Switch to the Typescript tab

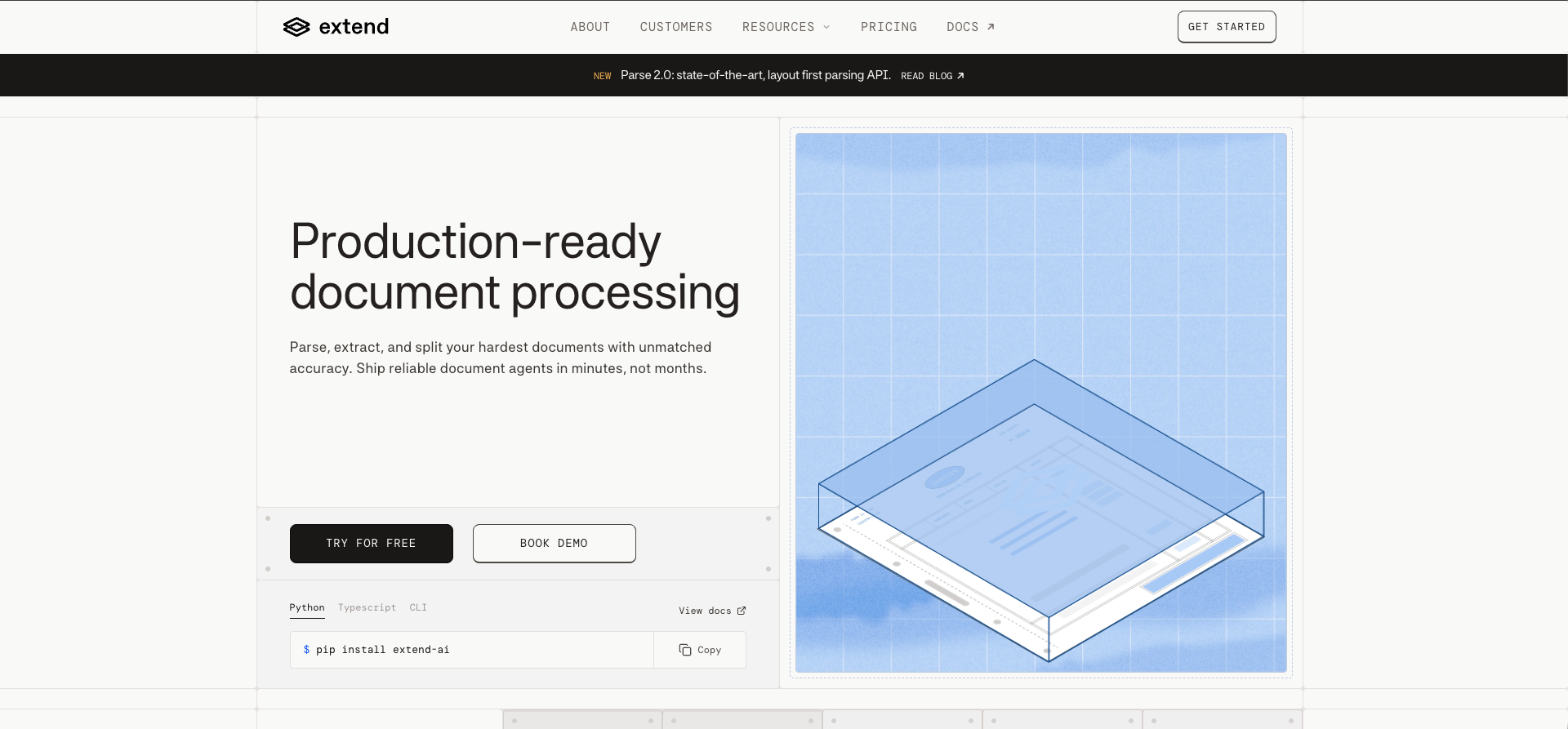(367, 607)
